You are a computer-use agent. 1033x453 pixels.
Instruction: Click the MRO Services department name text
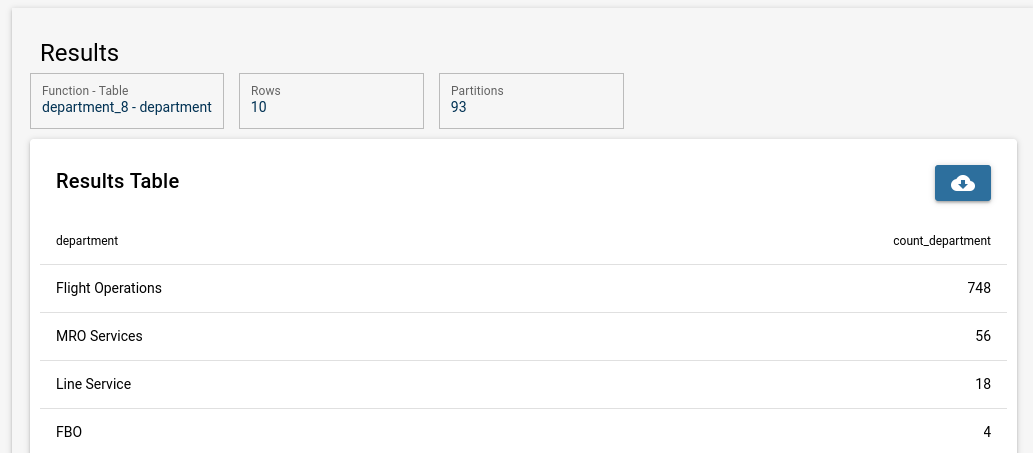(99, 336)
